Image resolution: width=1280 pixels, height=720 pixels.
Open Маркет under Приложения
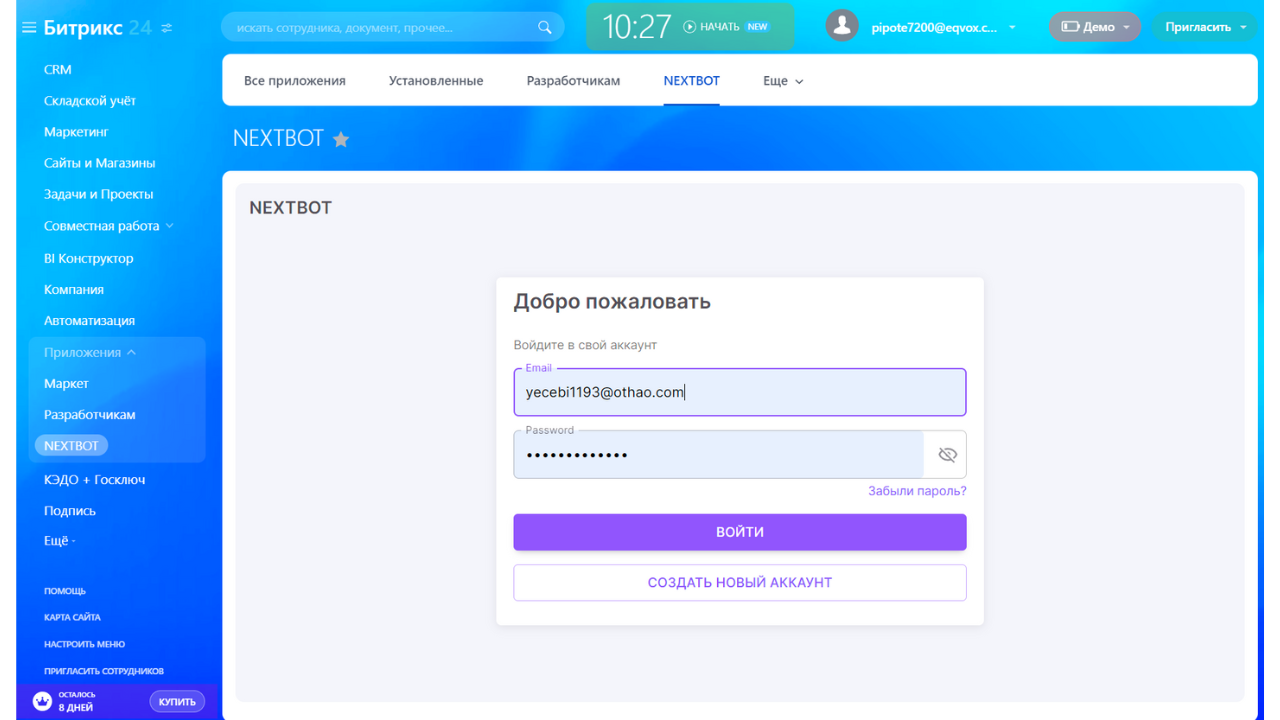click(66, 384)
